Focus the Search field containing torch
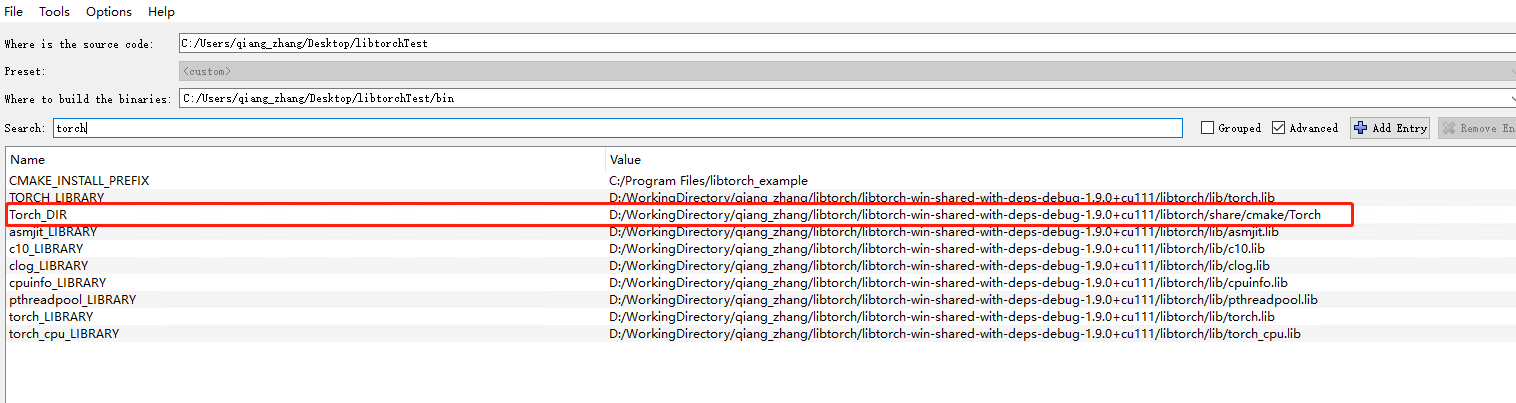The height and width of the screenshot is (403, 1516). (617, 128)
